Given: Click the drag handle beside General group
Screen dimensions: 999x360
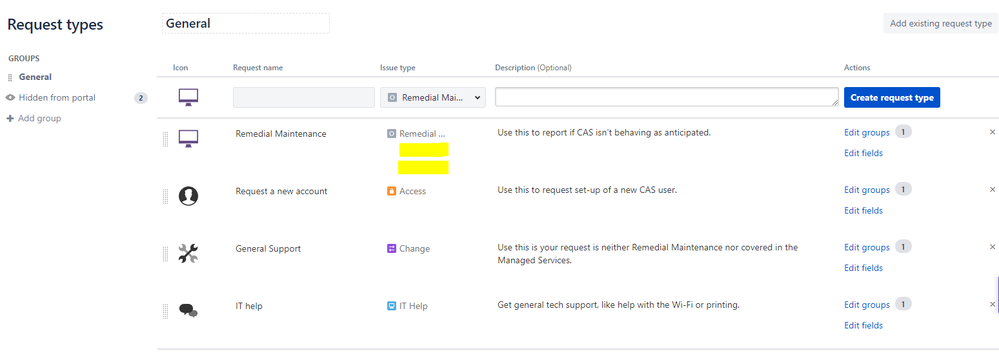Looking at the screenshot, I should coord(10,77).
